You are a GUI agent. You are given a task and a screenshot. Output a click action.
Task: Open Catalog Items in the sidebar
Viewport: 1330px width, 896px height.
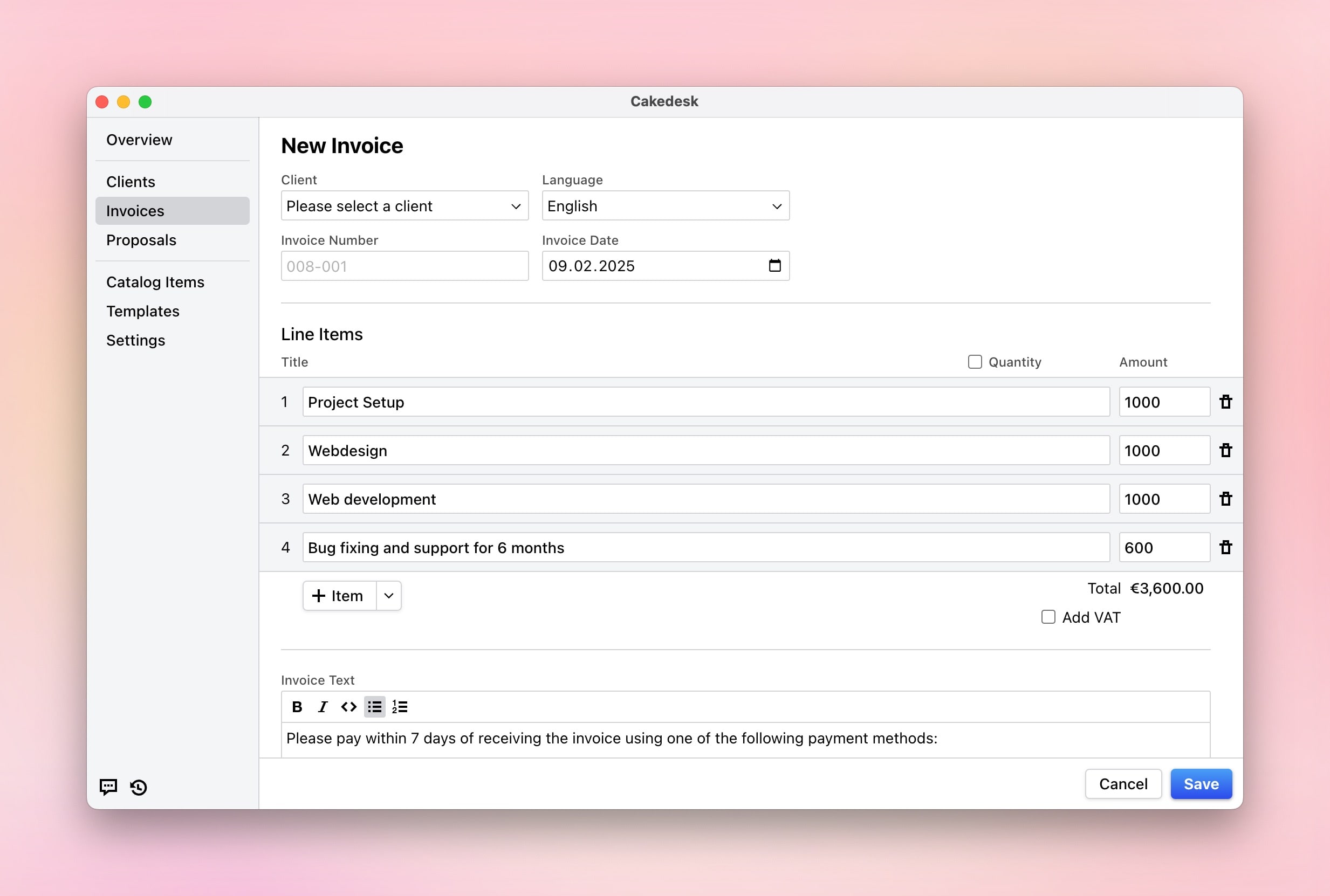(x=155, y=282)
